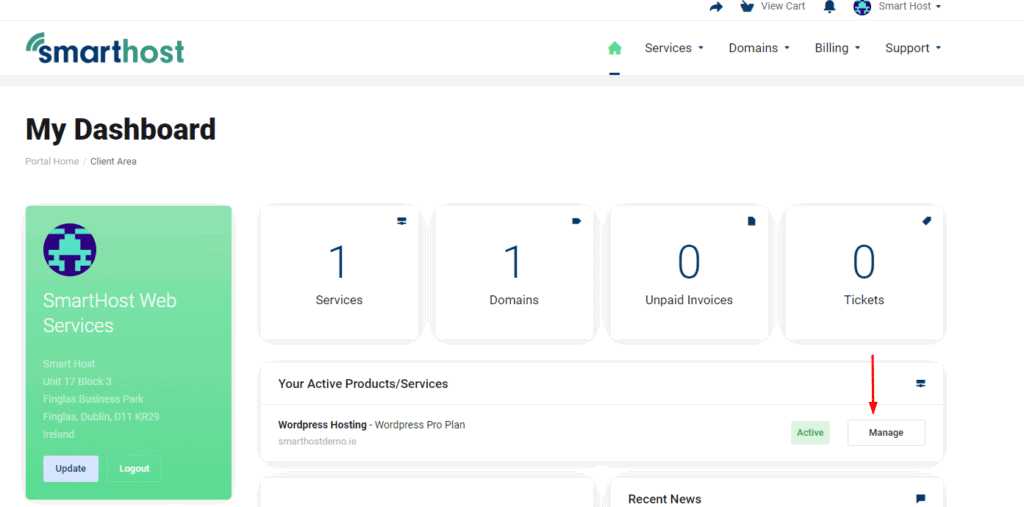Open the Tickets count card
Image resolution: width=1024 pixels, height=507 pixels.
point(864,273)
